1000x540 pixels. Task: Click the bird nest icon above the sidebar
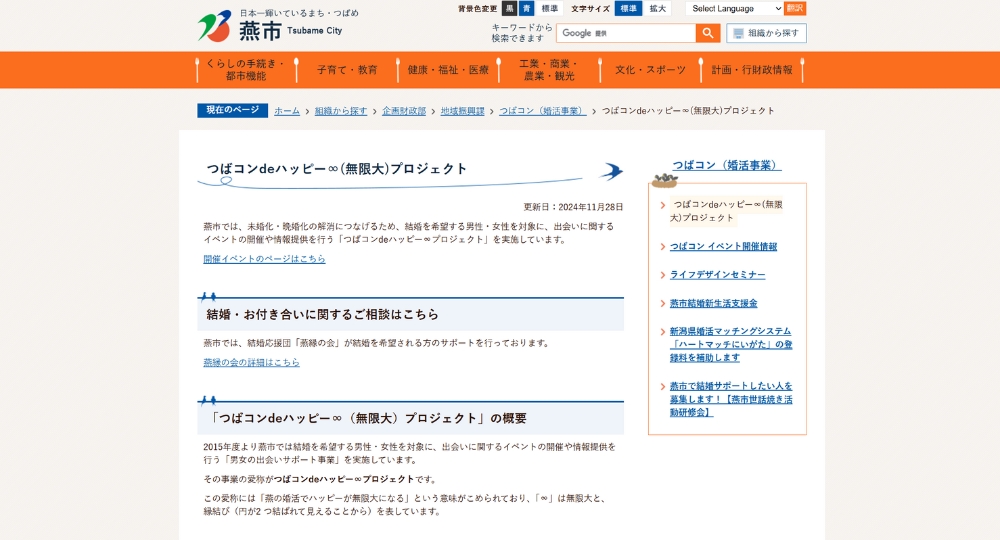[664, 180]
